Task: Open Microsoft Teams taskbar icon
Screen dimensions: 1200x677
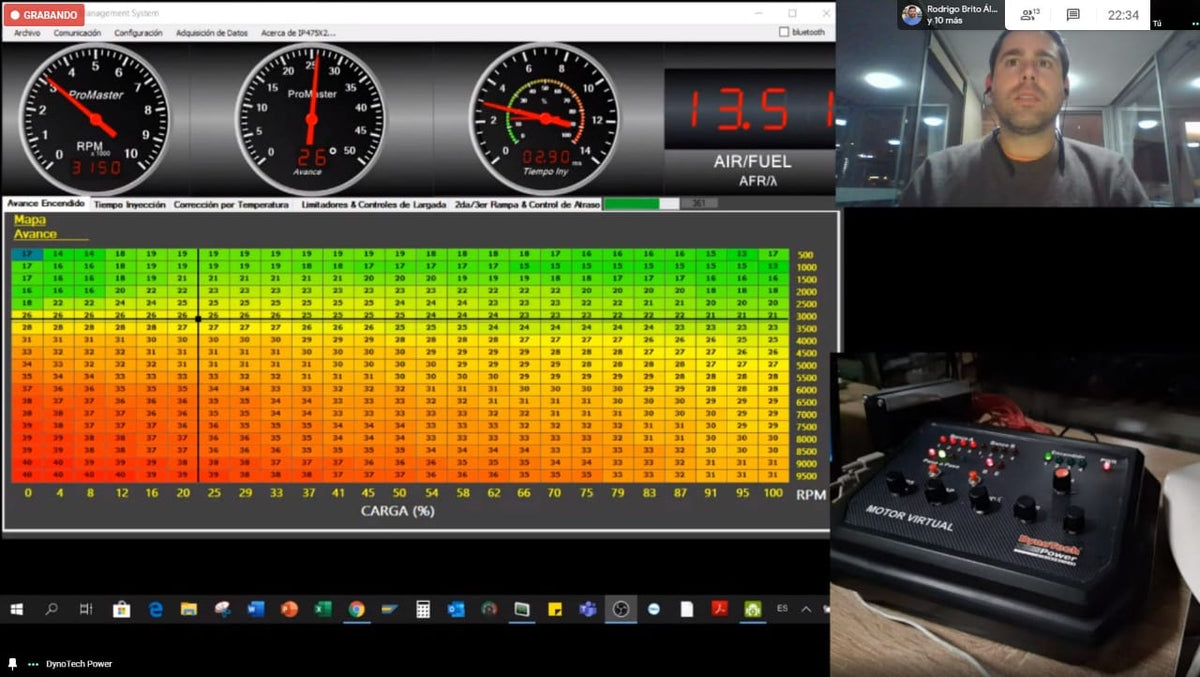Action: coord(588,609)
